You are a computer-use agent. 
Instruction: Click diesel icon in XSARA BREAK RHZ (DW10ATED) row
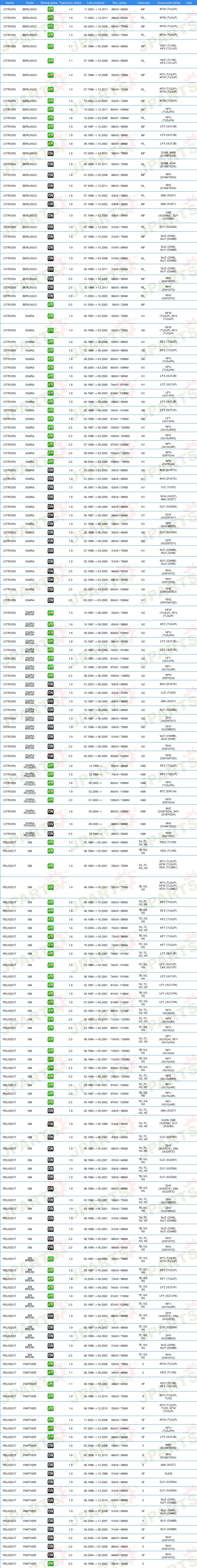51,757
